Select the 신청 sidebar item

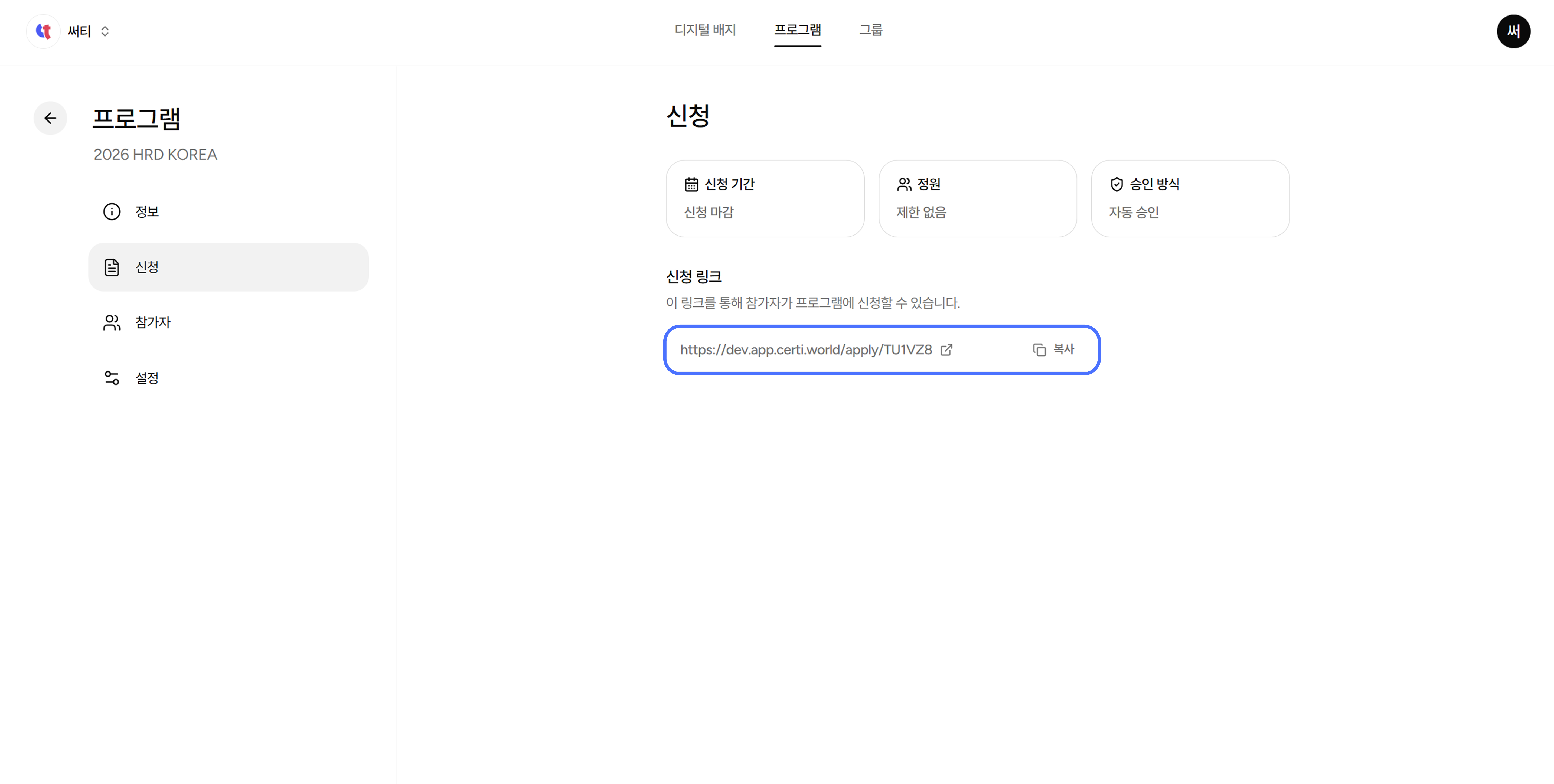(229, 267)
